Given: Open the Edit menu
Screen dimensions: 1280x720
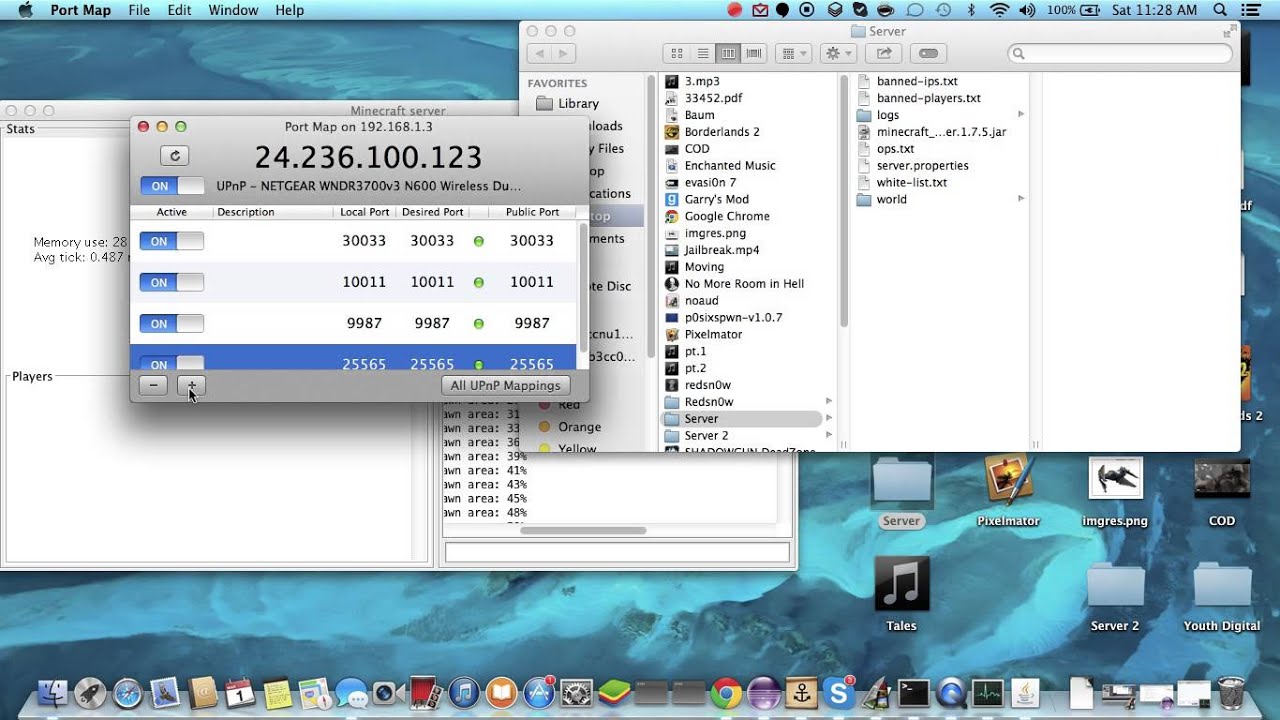Looking at the screenshot, I should (179, 10).
